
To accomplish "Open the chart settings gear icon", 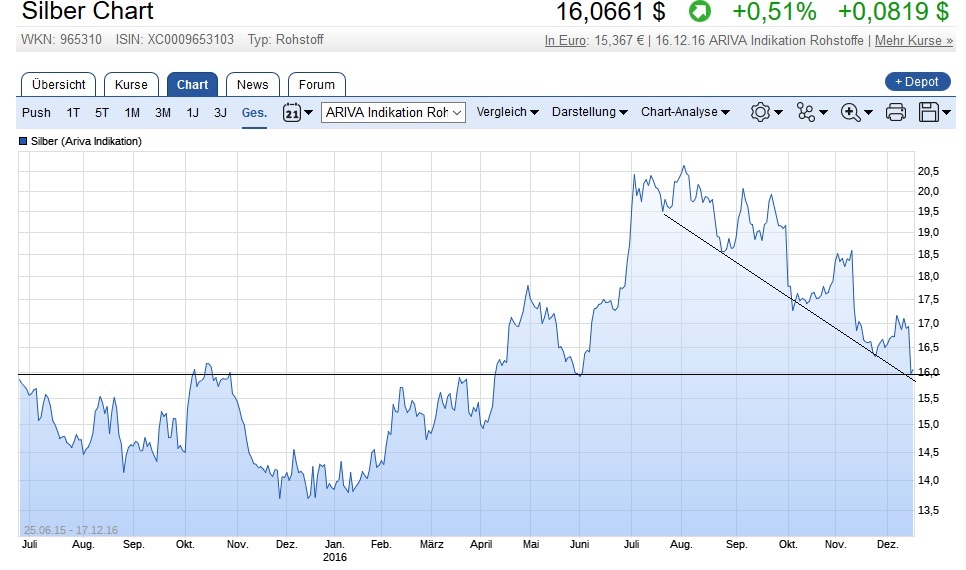I will coord(760,112).
